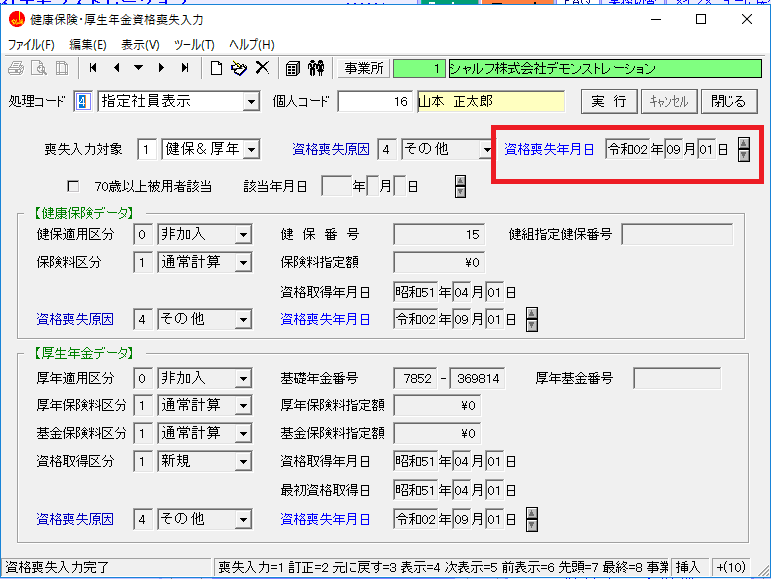The image size is (771, 579).
Task: Open the calculator icon in toolbar
Action: [293, 68]
